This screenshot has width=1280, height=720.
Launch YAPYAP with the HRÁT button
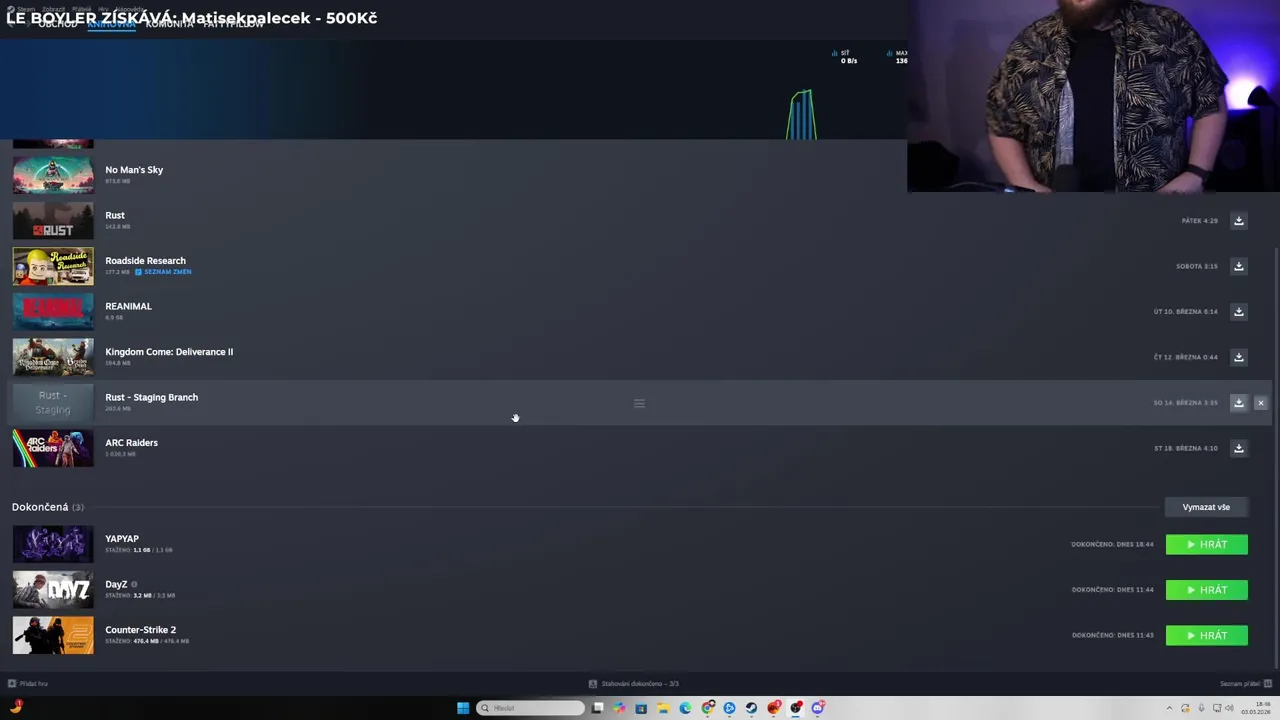pos(1206,544)
